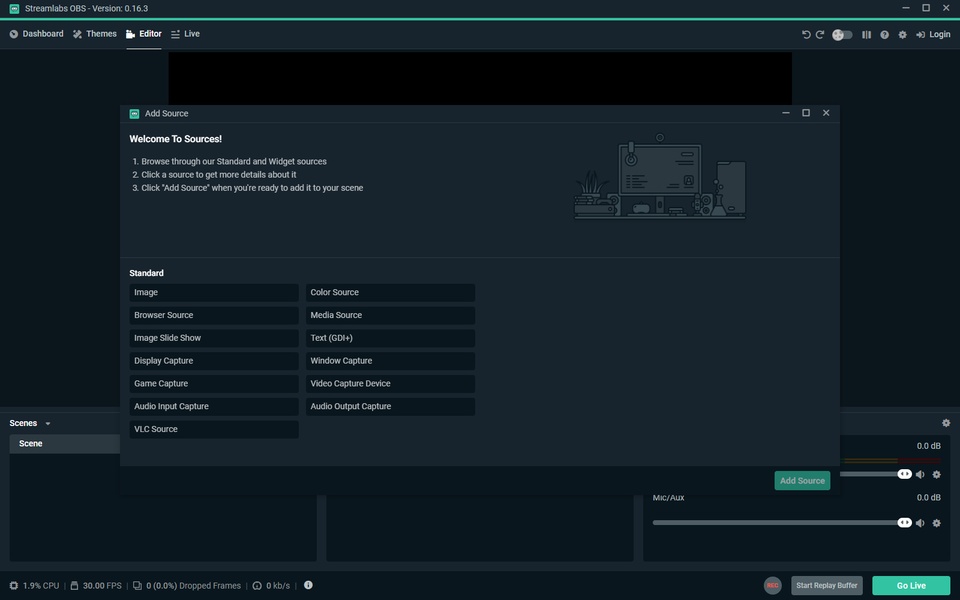Undo the last action in top toolbar

(806, 34)
